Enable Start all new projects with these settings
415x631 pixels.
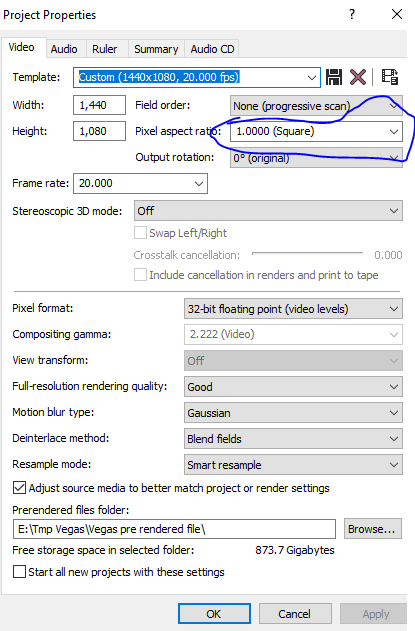pyautogui.click(x=19, y=572)
